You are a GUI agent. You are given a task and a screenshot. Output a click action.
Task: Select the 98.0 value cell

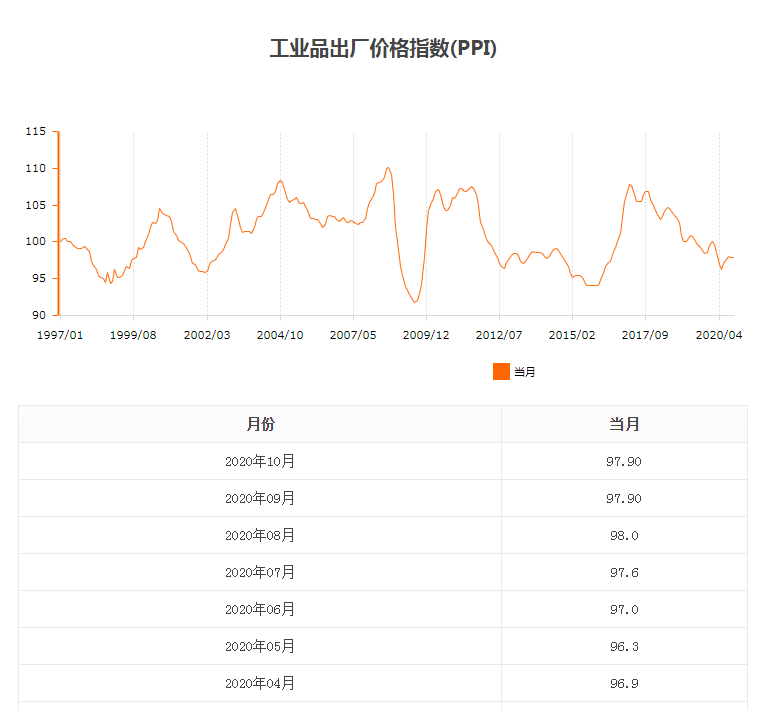point(624,535)
